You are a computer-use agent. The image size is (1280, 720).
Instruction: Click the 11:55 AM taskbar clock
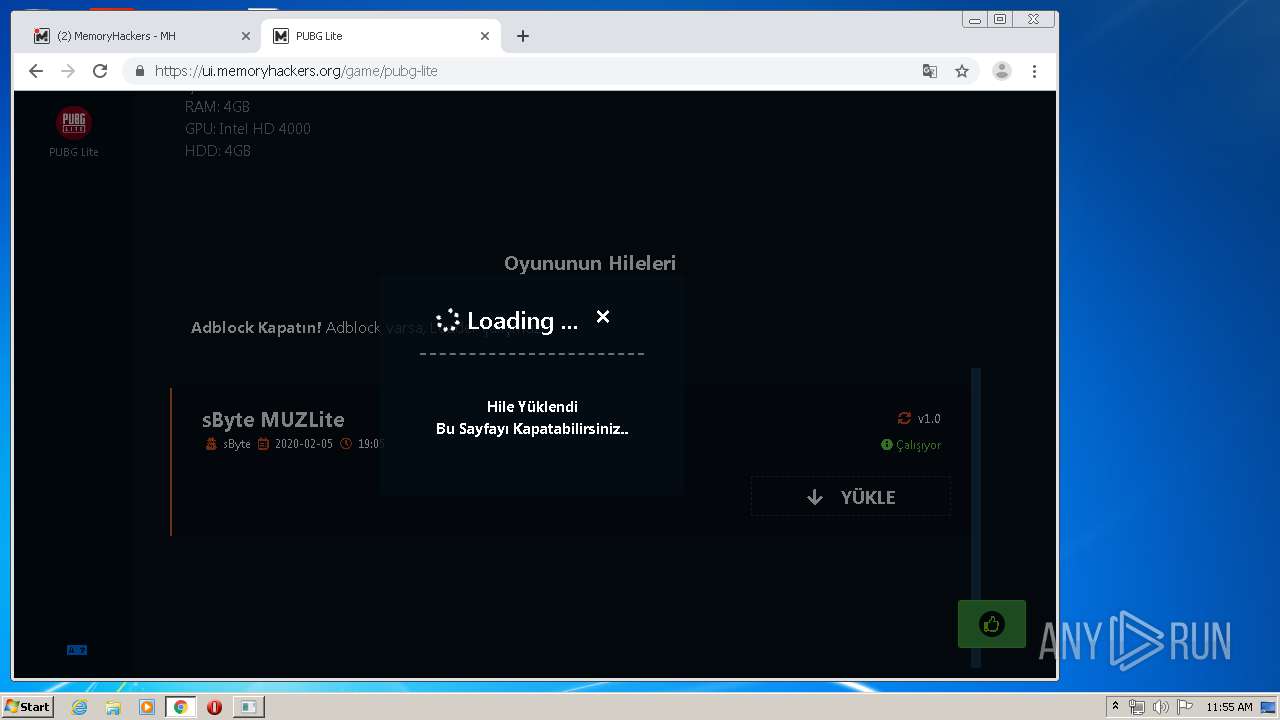[1229, 707]
